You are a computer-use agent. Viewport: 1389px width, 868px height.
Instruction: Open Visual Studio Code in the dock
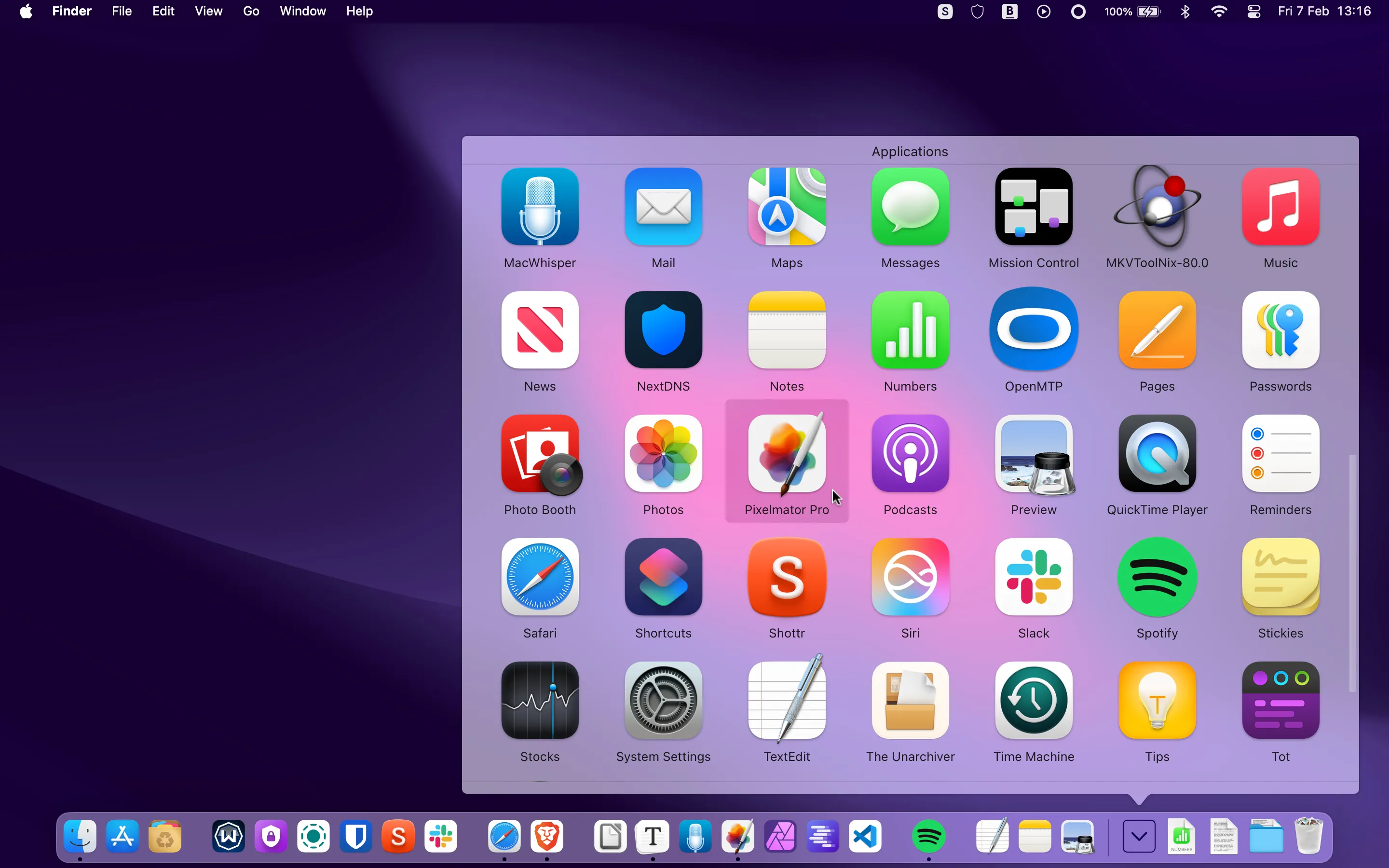coord(864,837)
